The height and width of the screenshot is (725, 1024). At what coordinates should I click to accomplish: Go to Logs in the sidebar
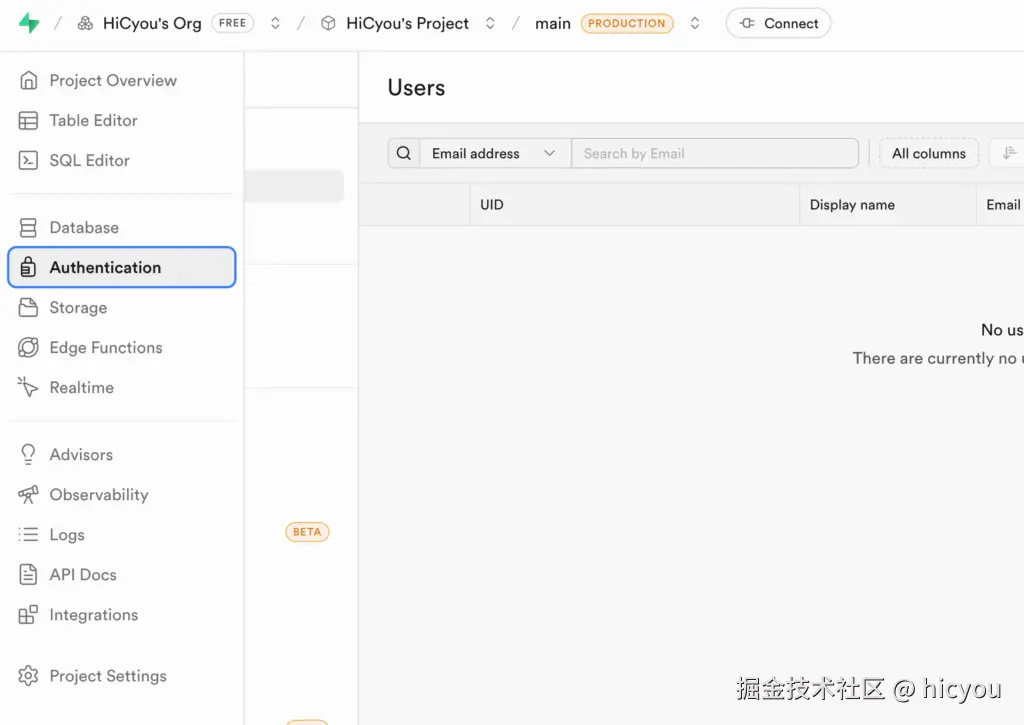(67, 535)
